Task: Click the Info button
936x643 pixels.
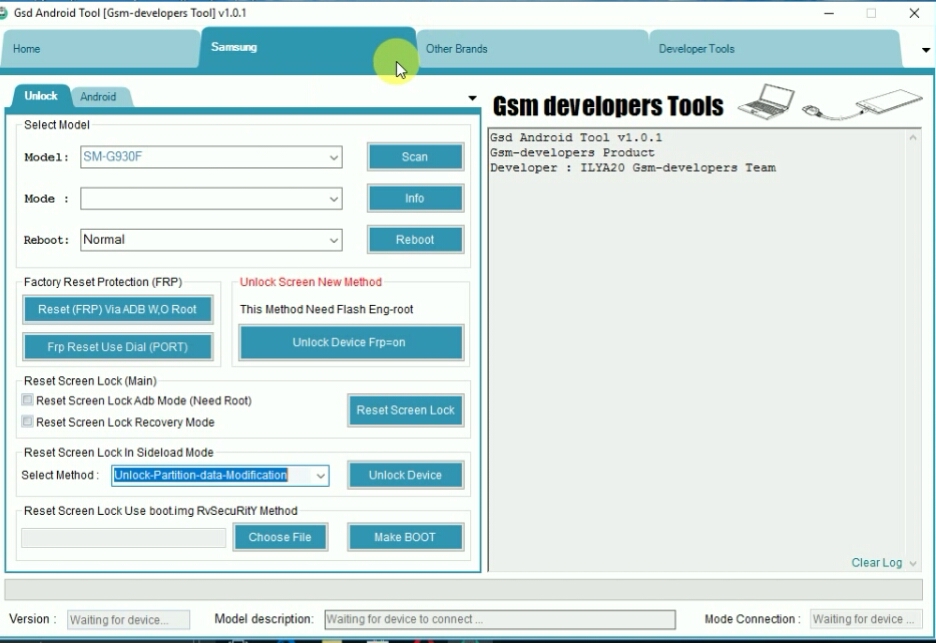Action: coord(415,198)
